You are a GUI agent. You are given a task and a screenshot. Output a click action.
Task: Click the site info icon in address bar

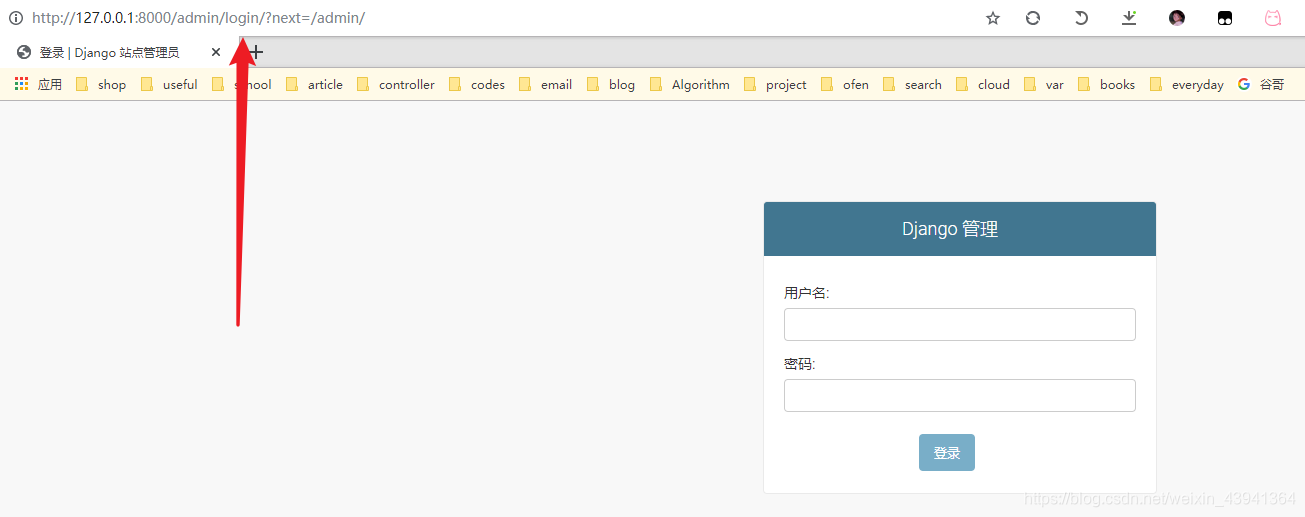tap(16, 18)
